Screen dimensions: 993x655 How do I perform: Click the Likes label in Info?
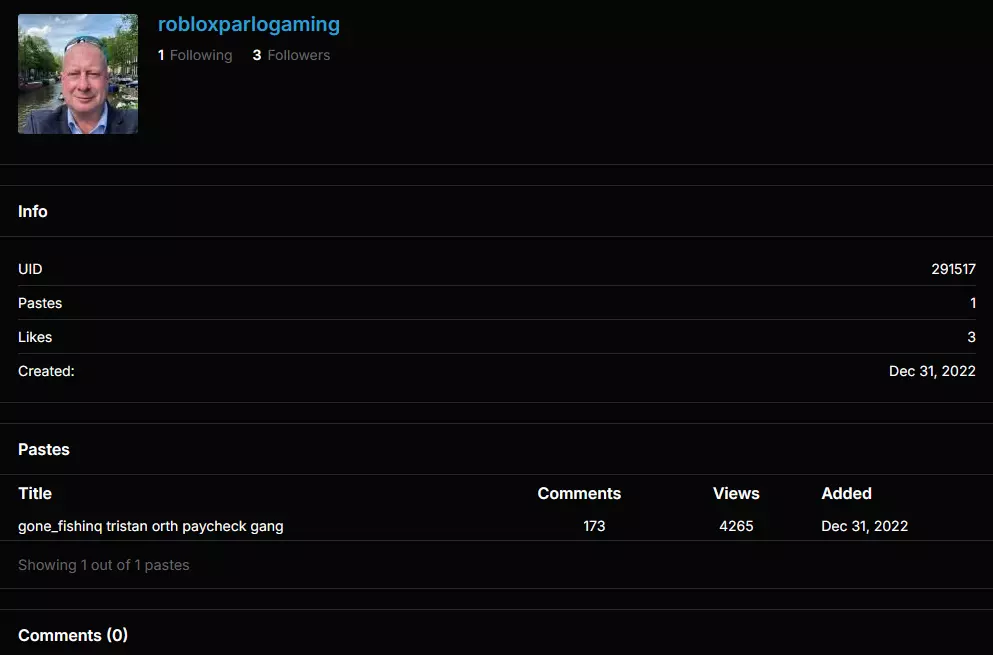click(x=35, y=337)
